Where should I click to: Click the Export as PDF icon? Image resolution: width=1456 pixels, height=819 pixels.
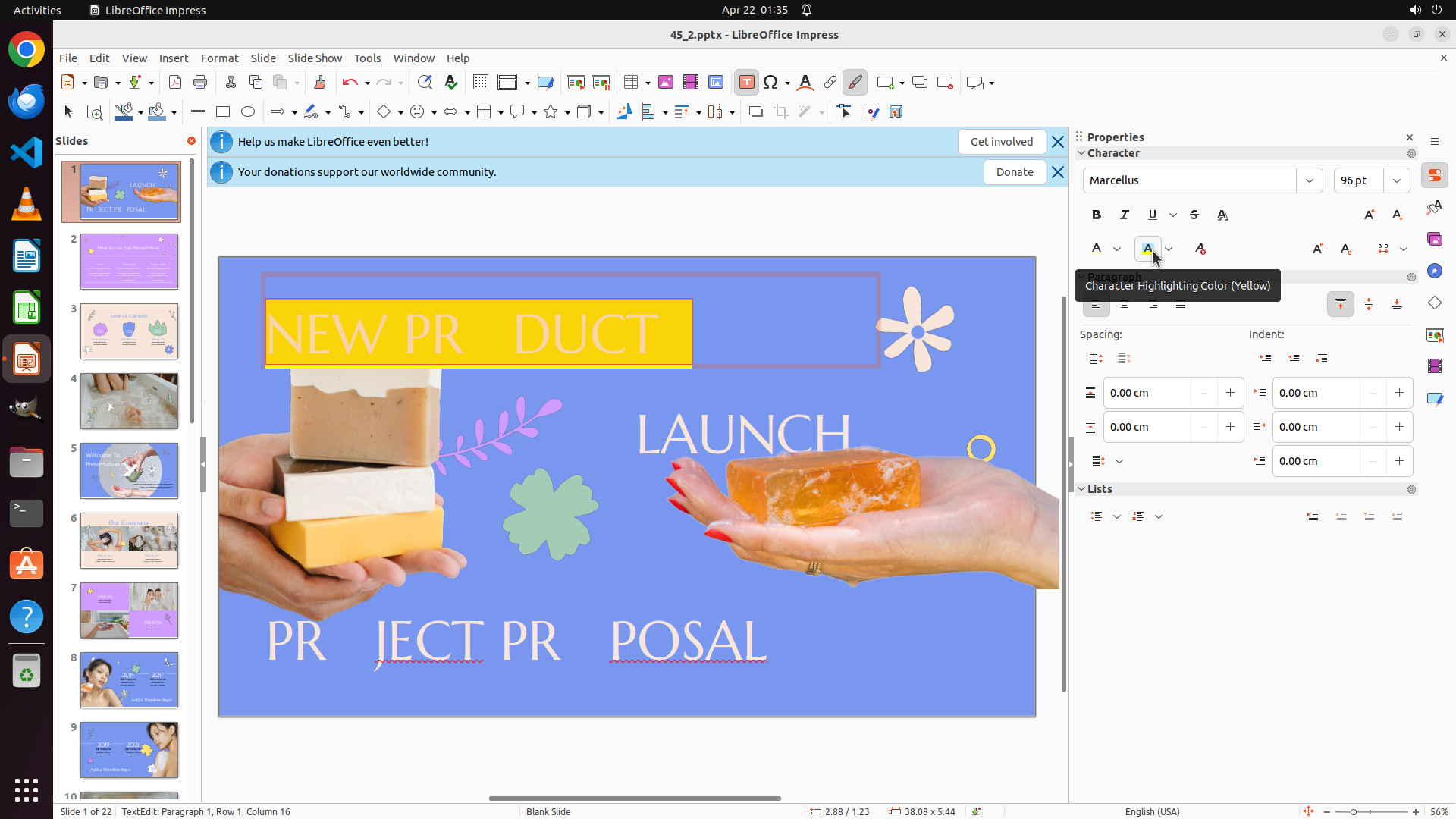(175, 83)
